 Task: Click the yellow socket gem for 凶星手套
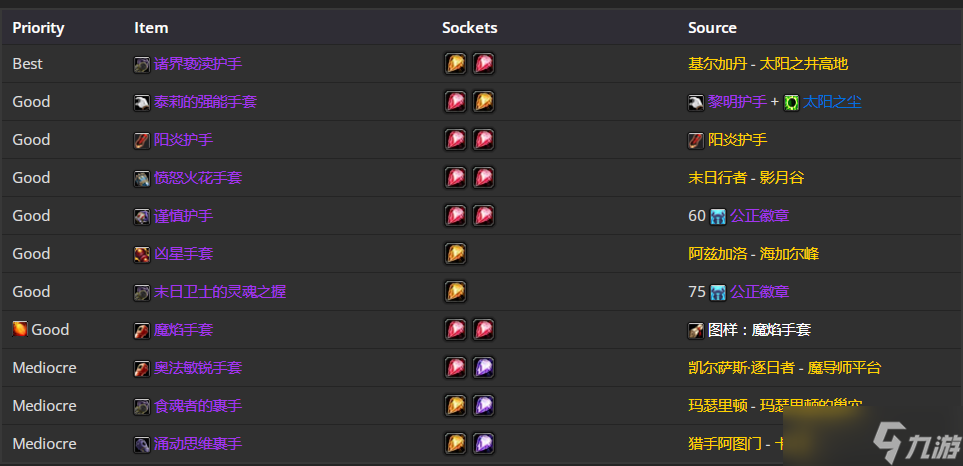(x=455, y=254)
